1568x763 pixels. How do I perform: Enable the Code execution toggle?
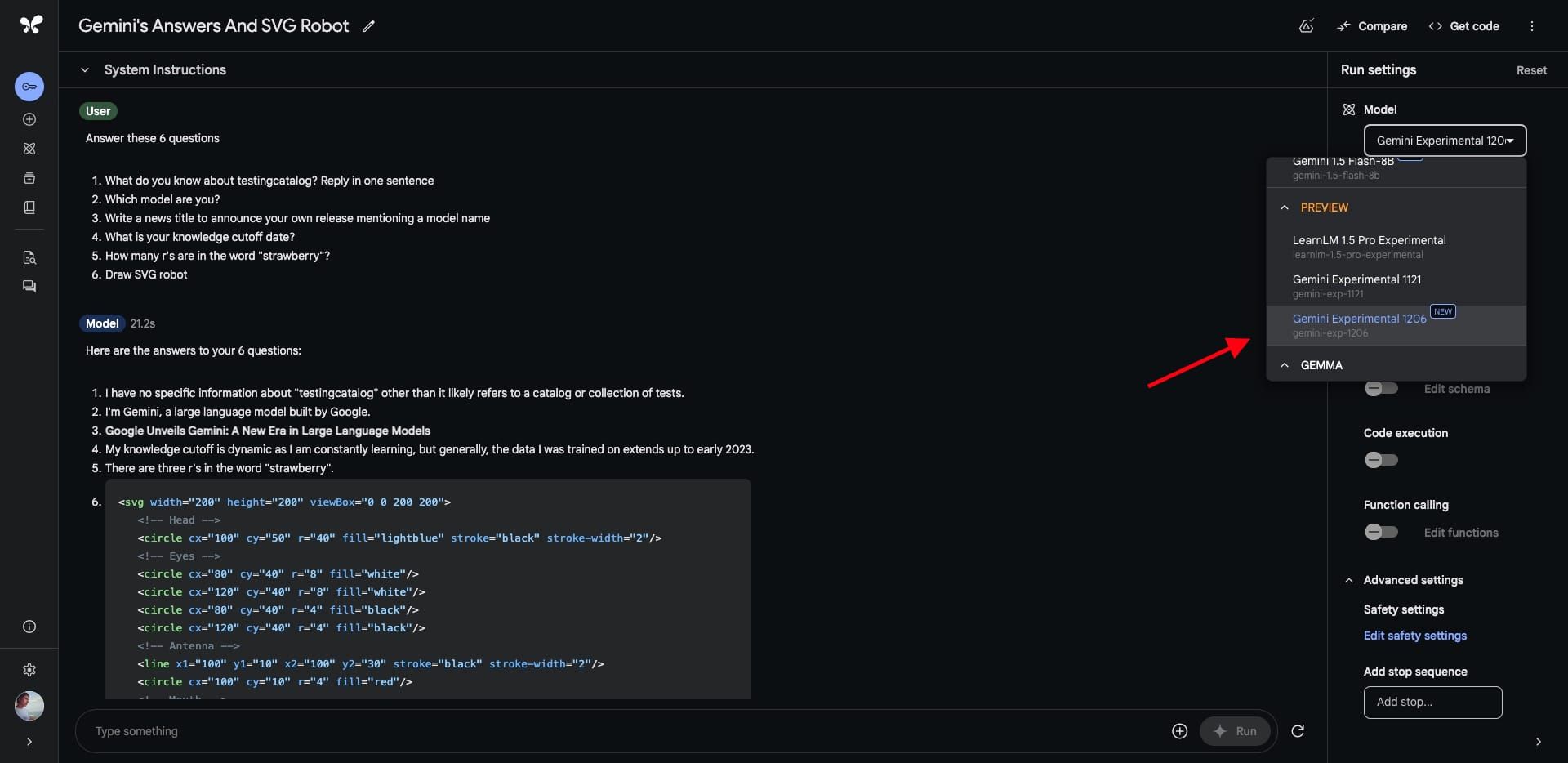1382,460
